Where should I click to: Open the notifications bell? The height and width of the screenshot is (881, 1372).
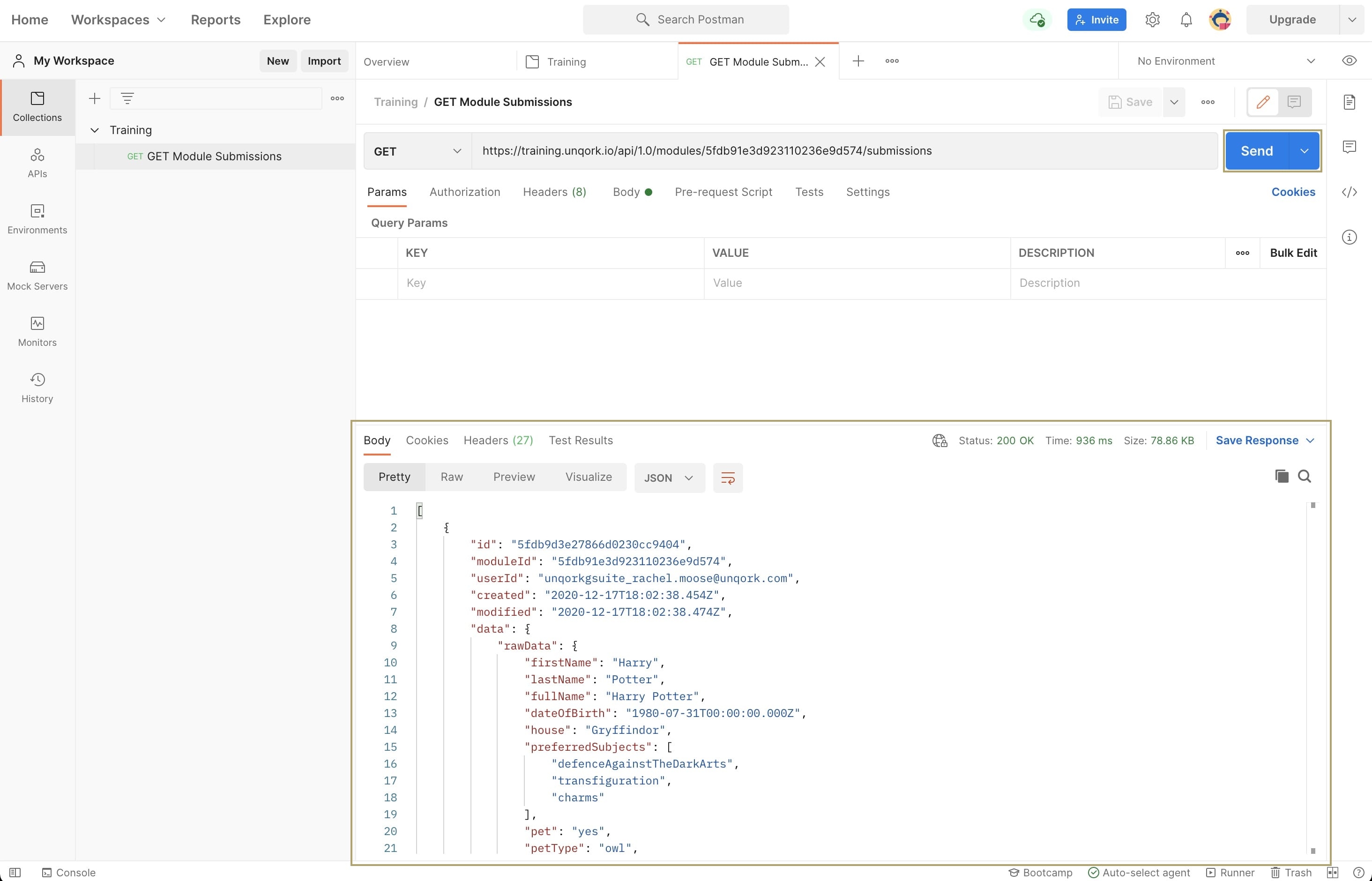tap(1186, 20)
